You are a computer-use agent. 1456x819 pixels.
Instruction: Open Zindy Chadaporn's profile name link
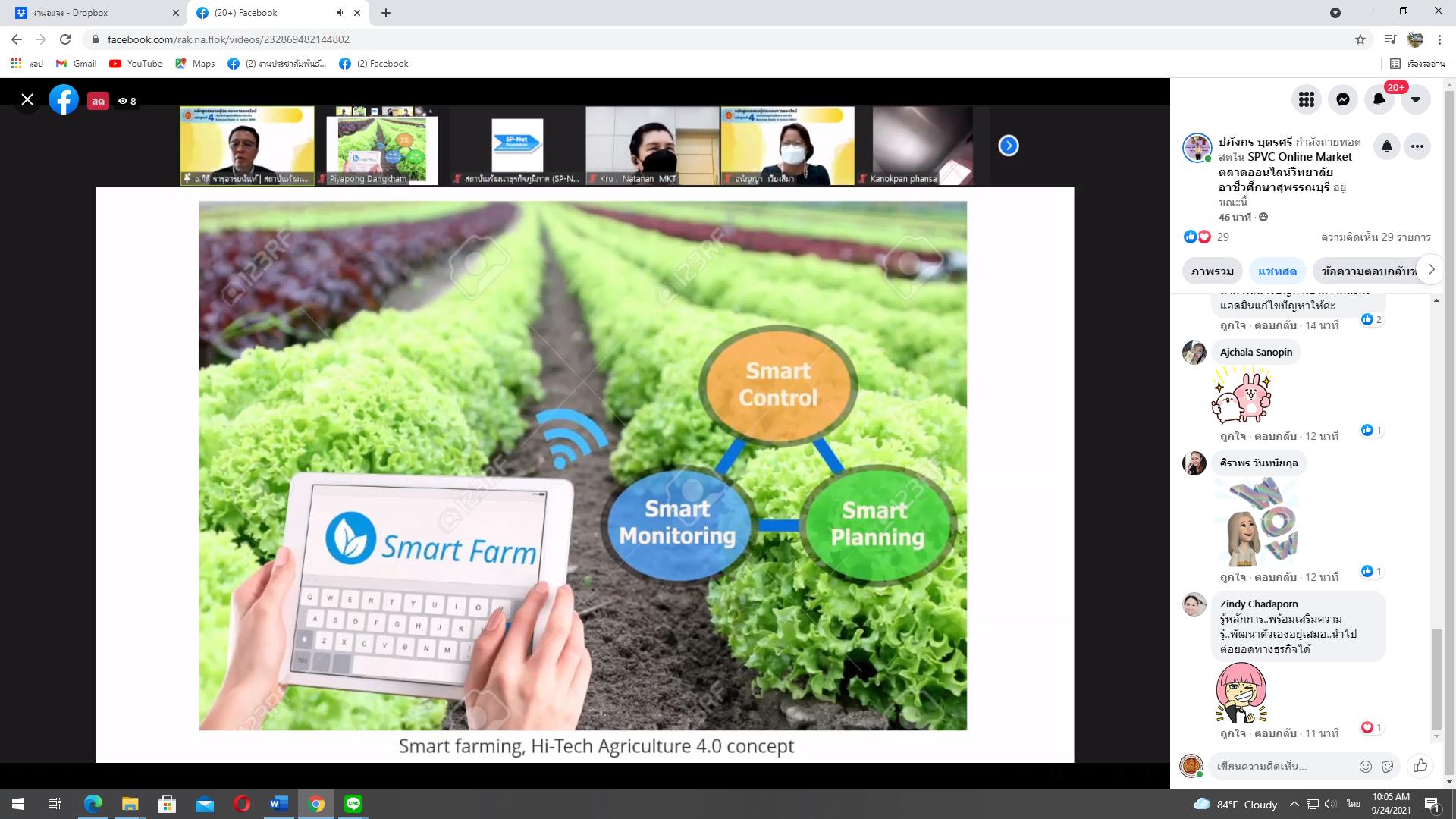(x=1259, y=604)
